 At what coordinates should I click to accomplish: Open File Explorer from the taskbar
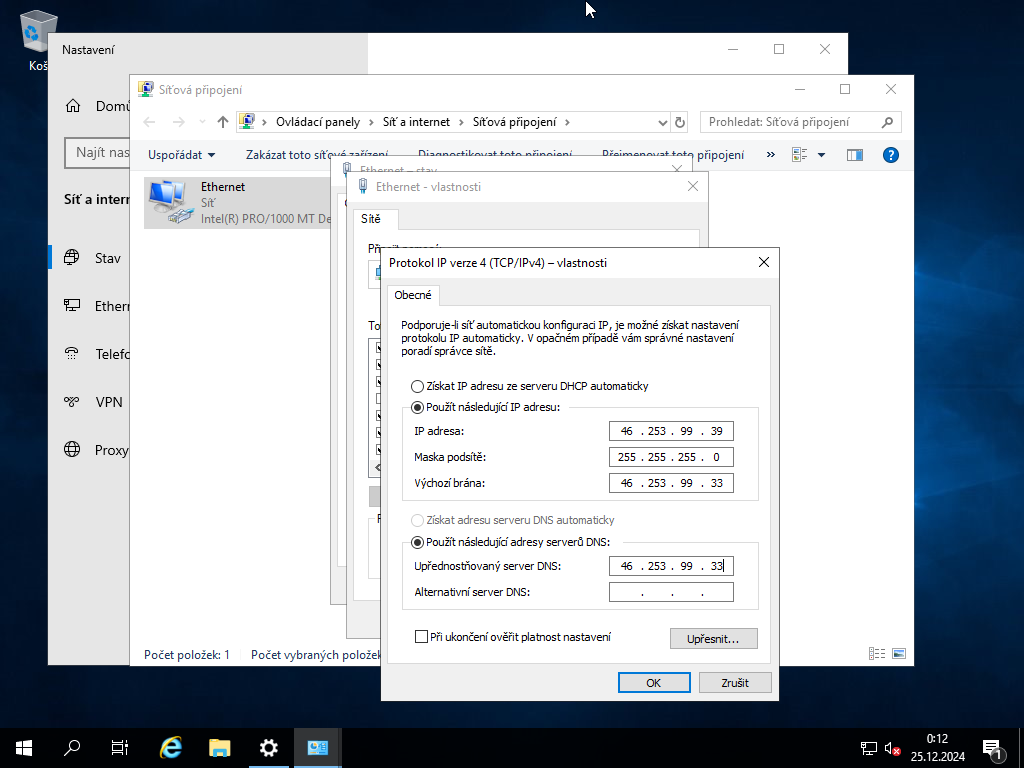219,747
